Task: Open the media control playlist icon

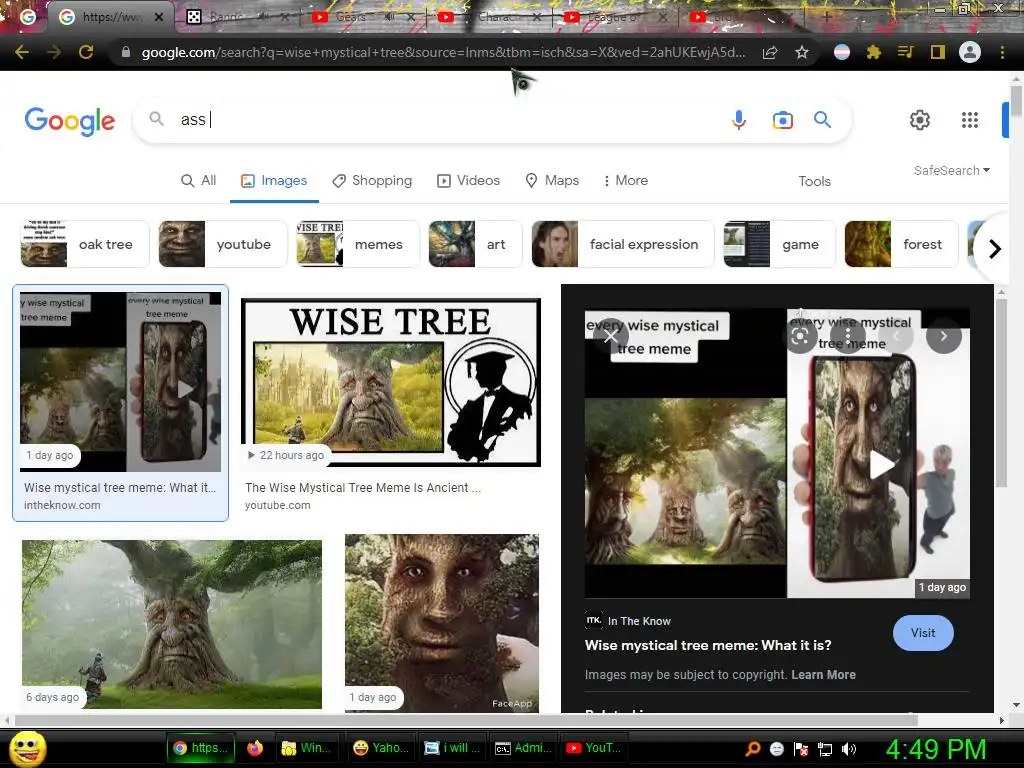Action: 905,52
